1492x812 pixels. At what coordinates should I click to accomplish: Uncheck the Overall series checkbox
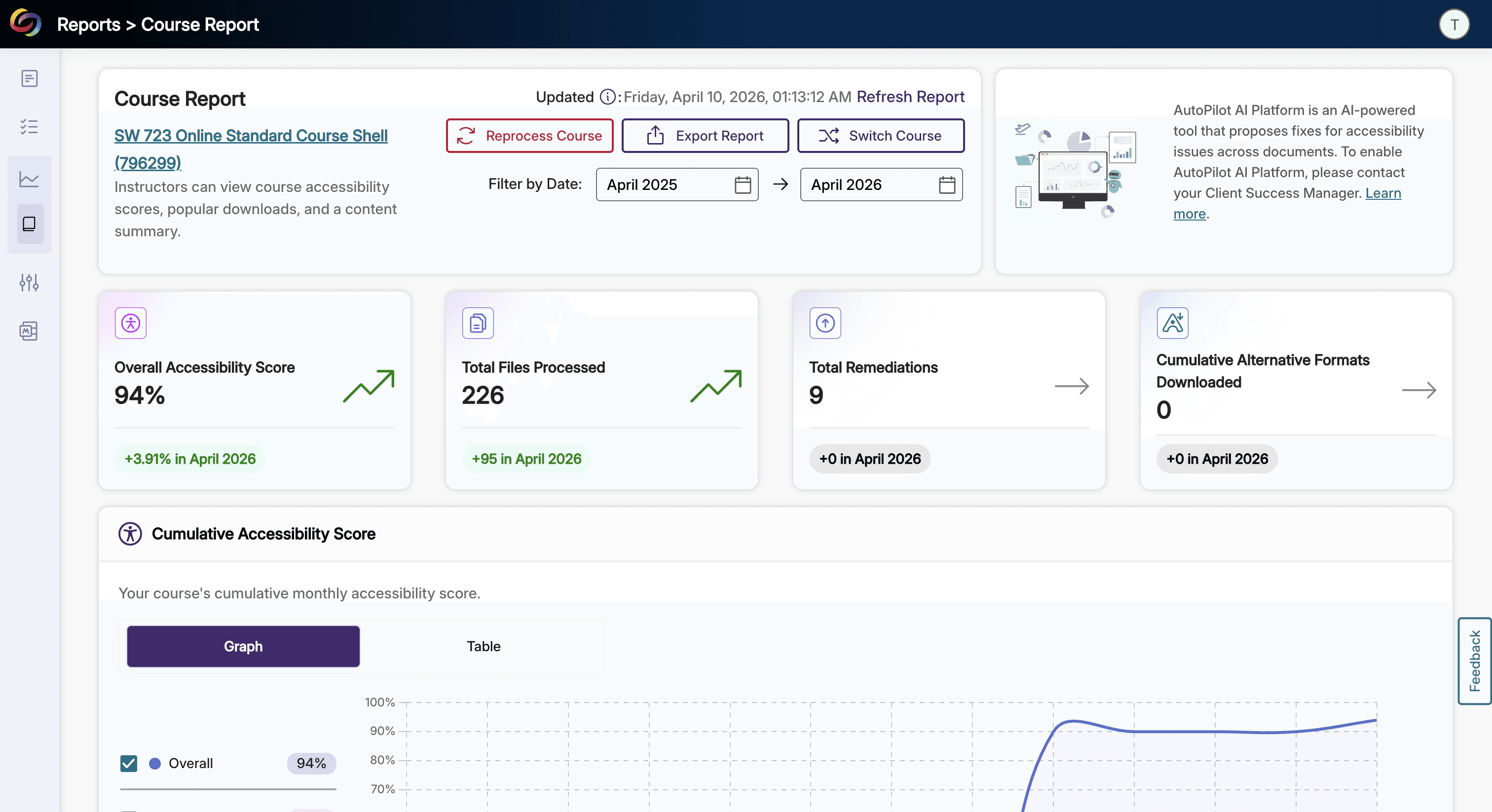[129, 763]
